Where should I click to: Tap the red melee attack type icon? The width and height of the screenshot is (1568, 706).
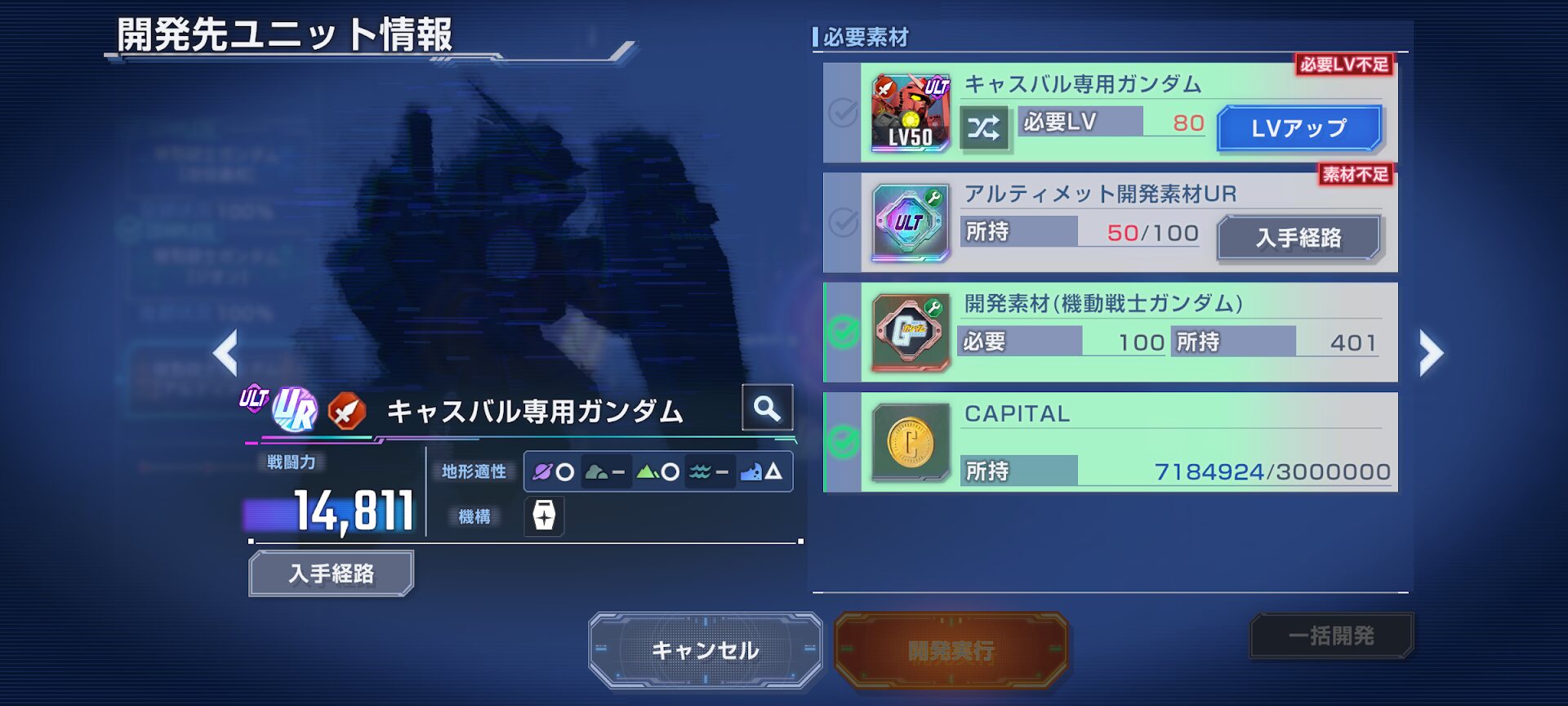[x=347, y=411]
